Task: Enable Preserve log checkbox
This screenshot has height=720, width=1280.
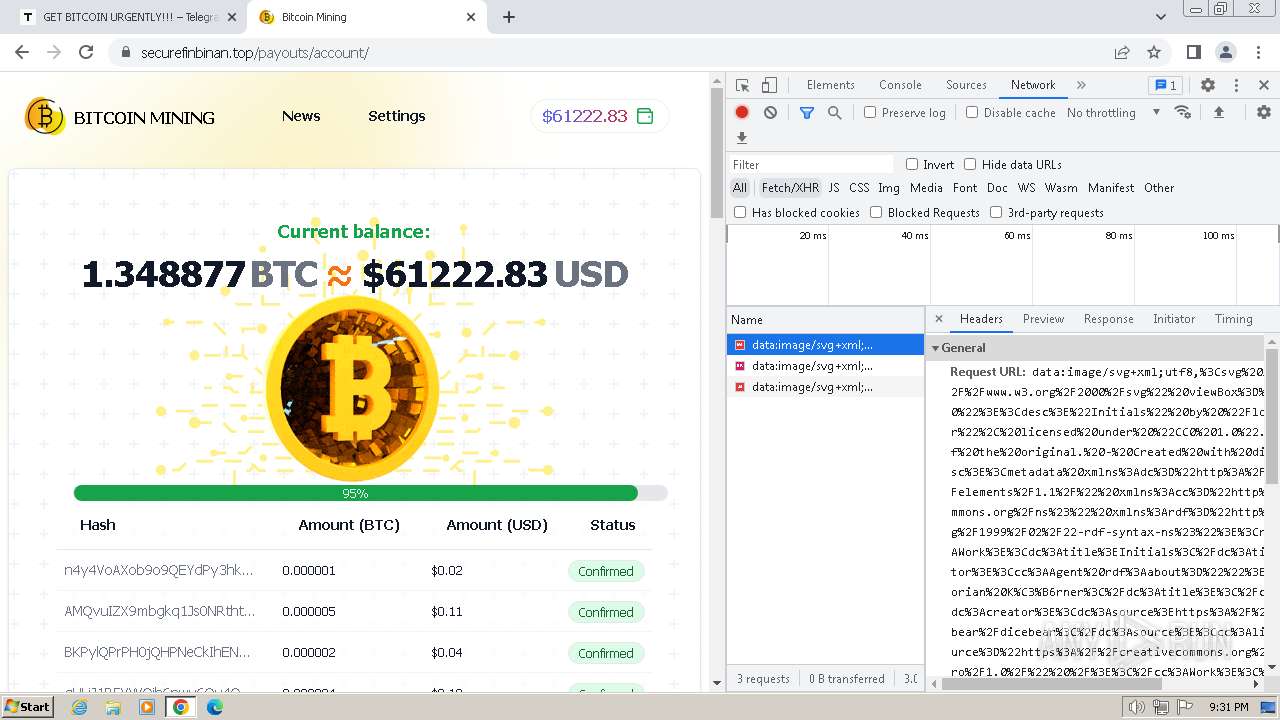Action: tap(870, 113)
